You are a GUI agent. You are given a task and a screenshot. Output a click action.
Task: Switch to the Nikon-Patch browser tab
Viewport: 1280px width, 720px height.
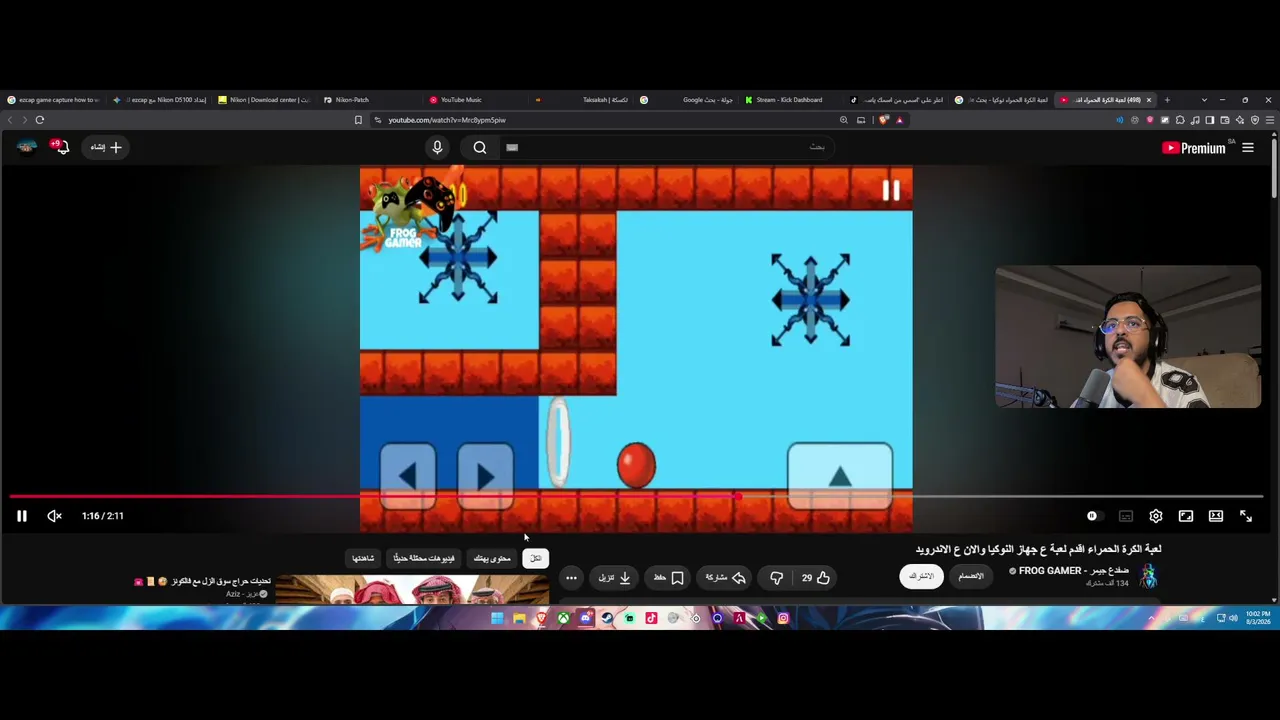[368, 100]
